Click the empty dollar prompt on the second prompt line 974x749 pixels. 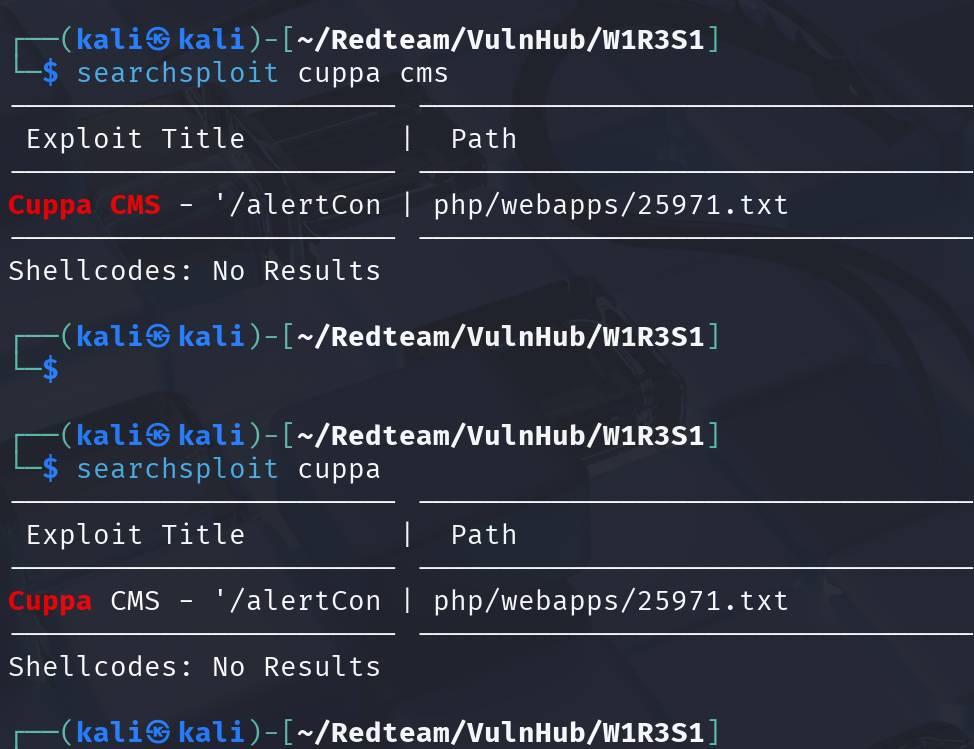click(x=51, y=370)
